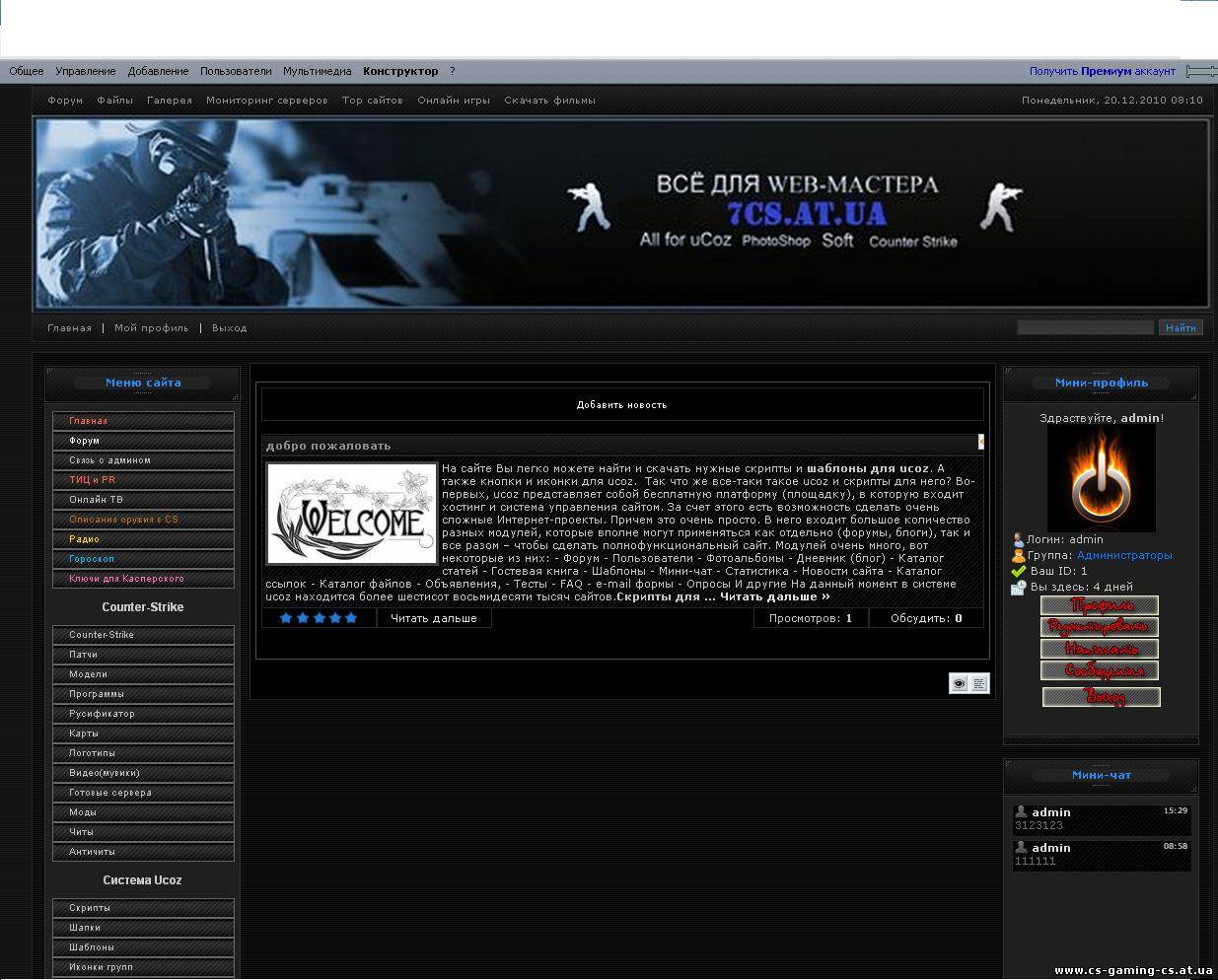This screenshot has height=980, width=1218.
Task: Open the Пользователи admin menu
Action: pos(236,71)
